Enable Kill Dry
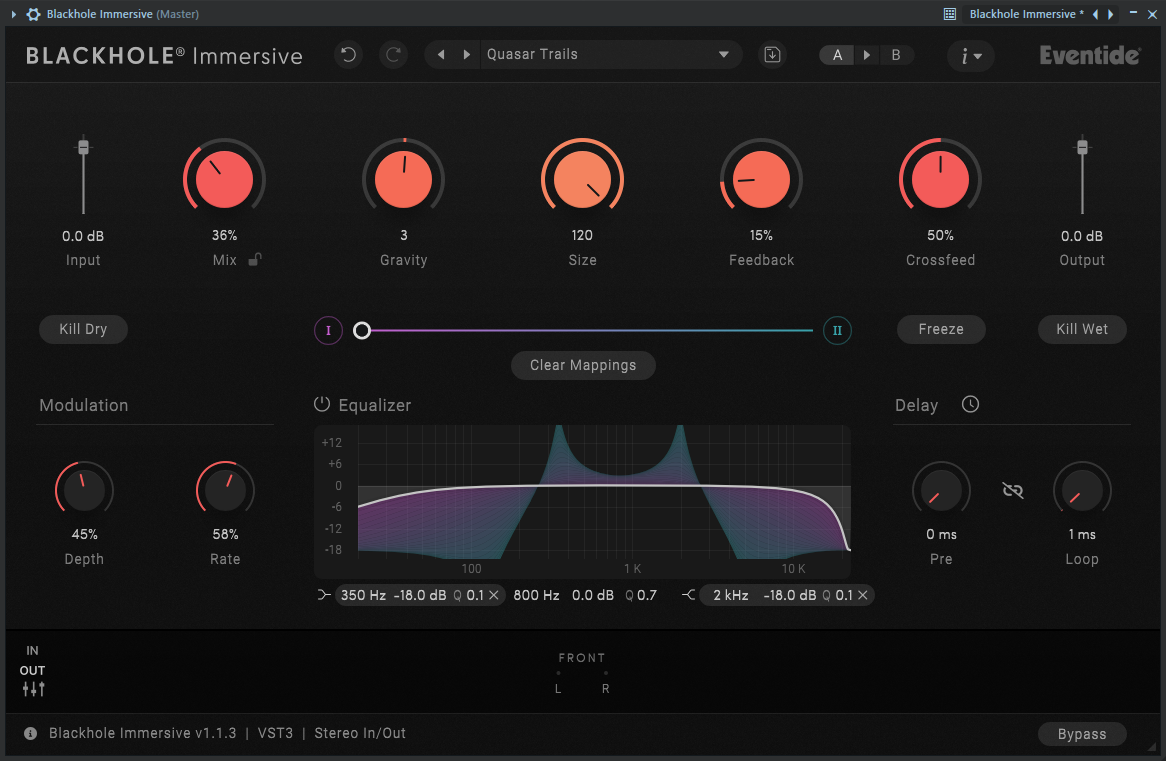 click(x=83, y=329)
